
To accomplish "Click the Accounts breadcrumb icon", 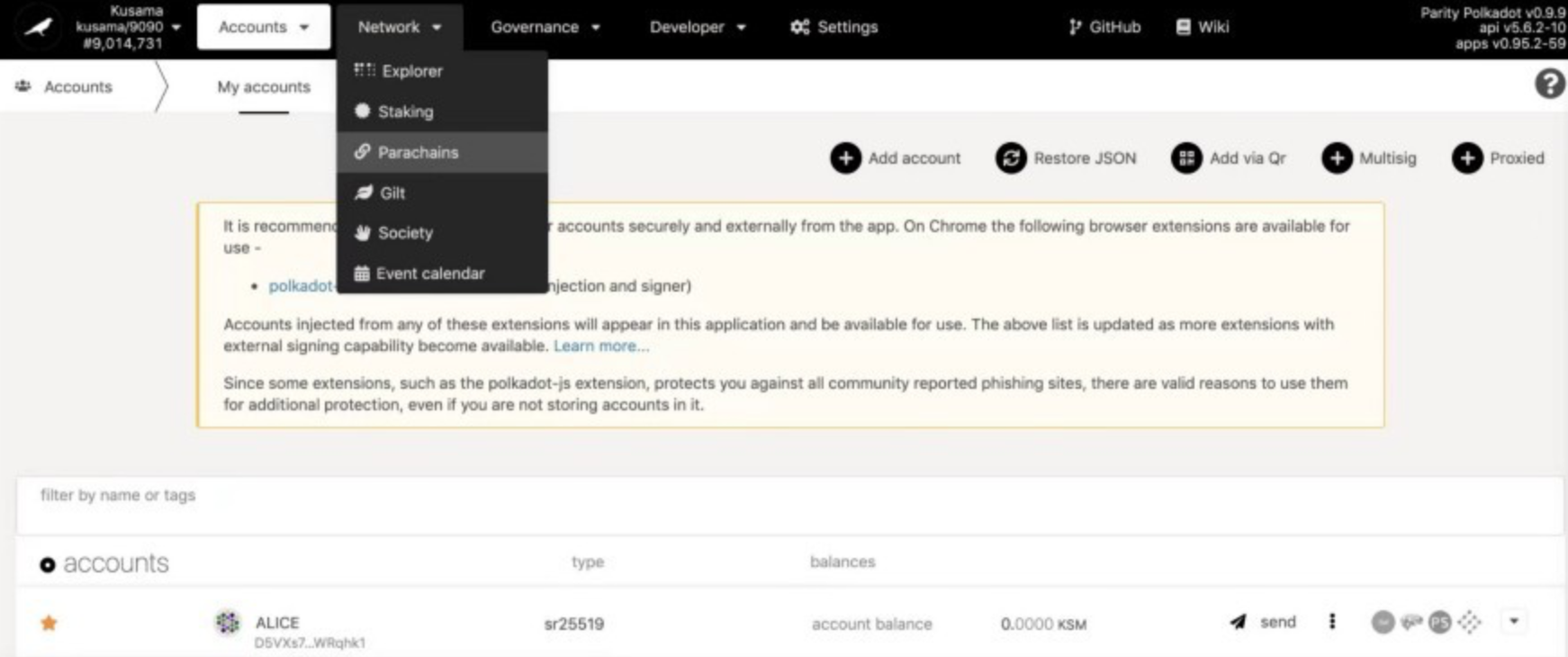I will (x=23, y=86).
